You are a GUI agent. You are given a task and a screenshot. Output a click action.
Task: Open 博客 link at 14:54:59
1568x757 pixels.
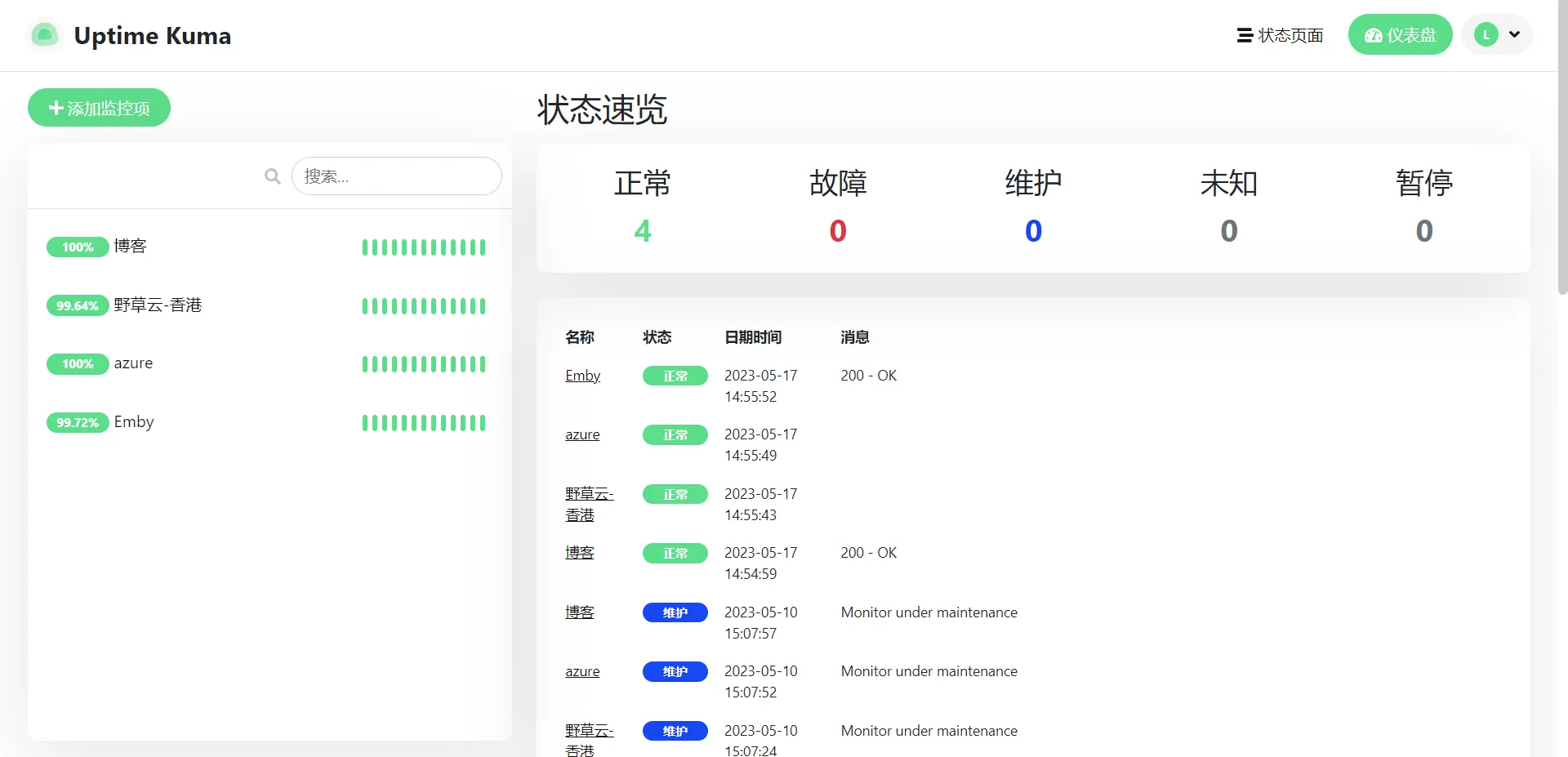tap(580, 553)
